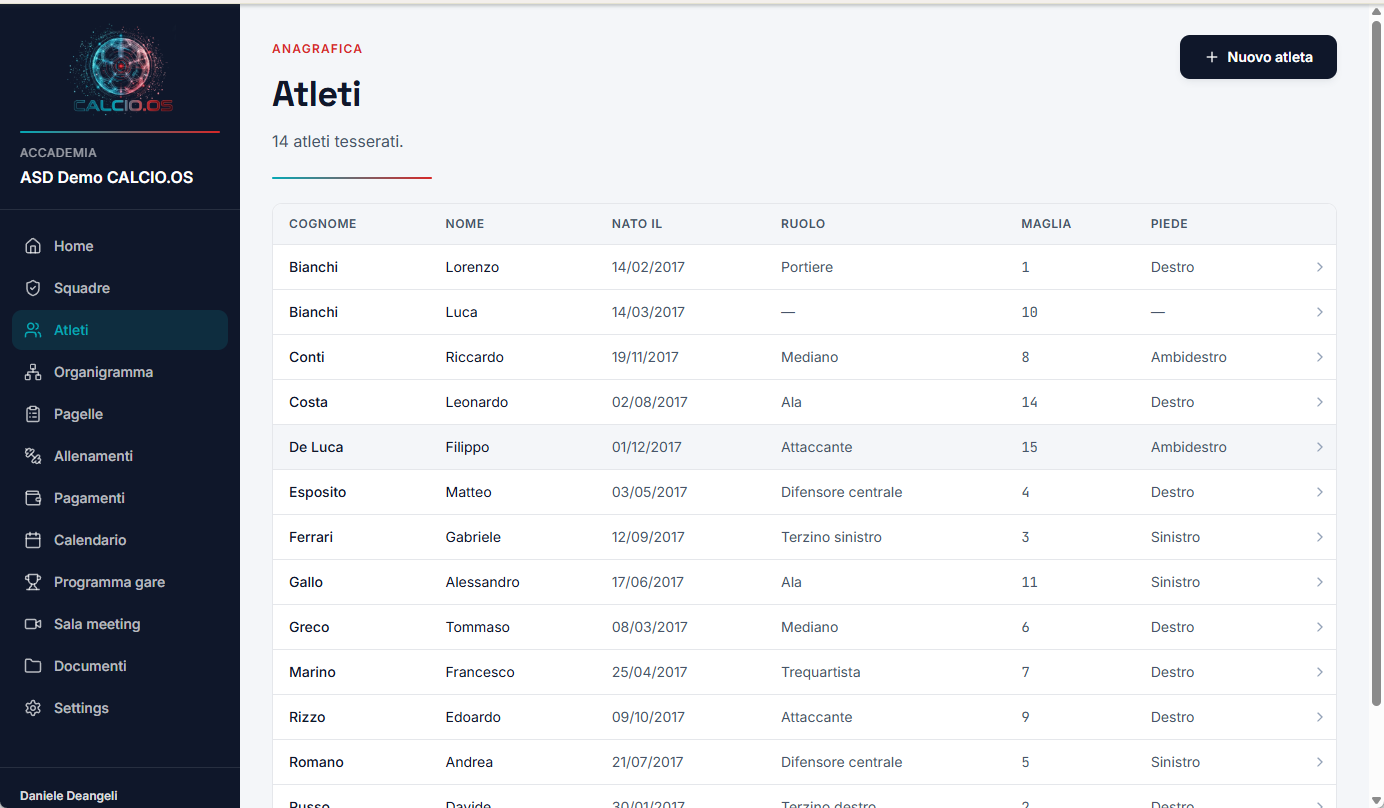Click the NOME column header

pos(465,224)
